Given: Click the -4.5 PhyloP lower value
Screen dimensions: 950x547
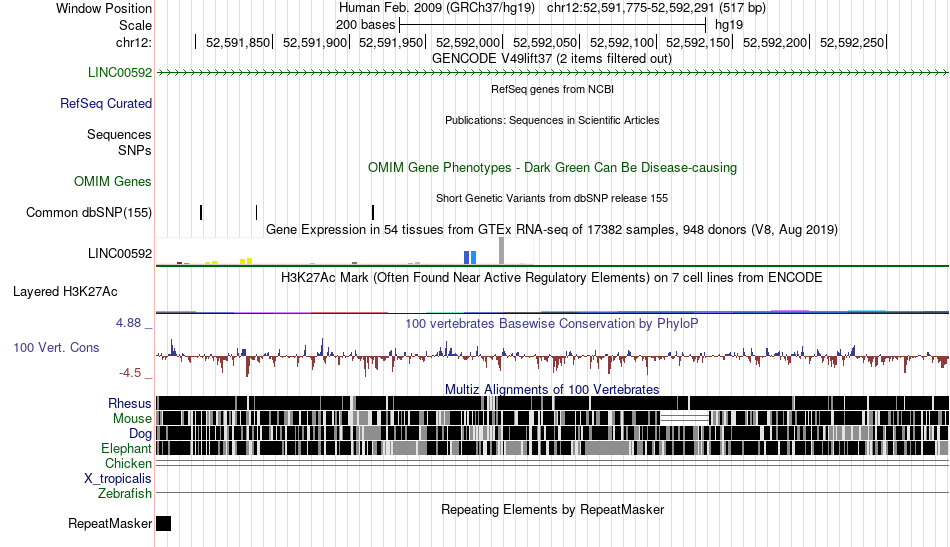Looking at the screenshot, I should point(130,373).
